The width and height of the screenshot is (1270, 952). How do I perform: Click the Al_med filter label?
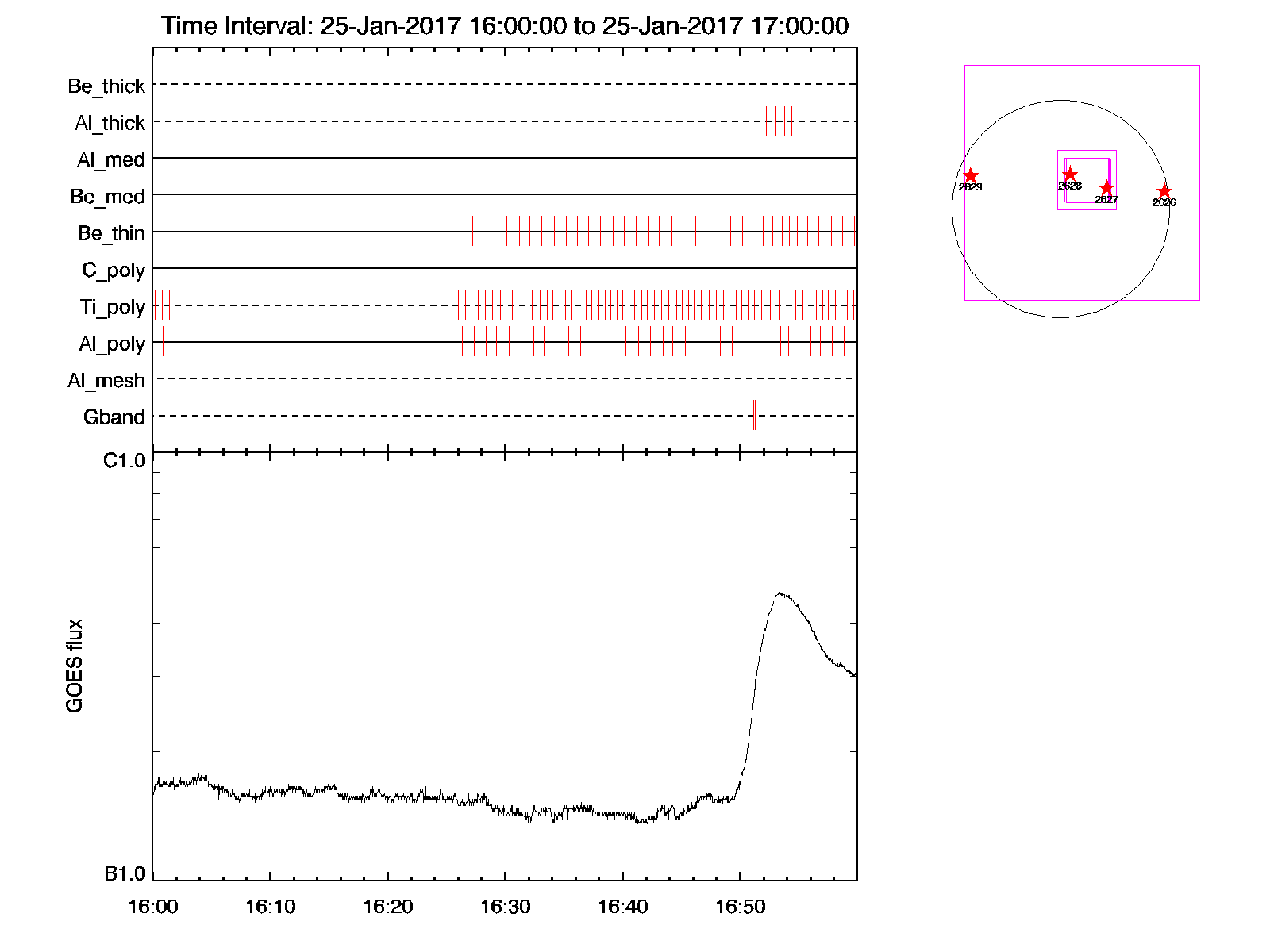[111, 159]
